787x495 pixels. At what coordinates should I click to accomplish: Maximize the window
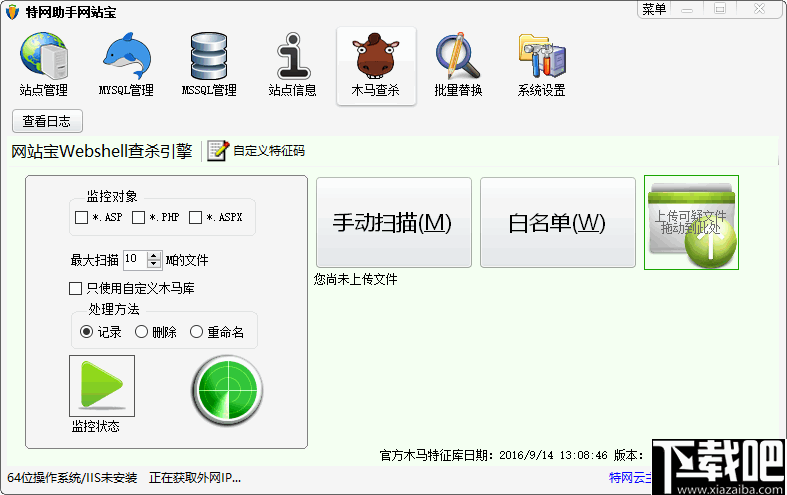point(720,9)
